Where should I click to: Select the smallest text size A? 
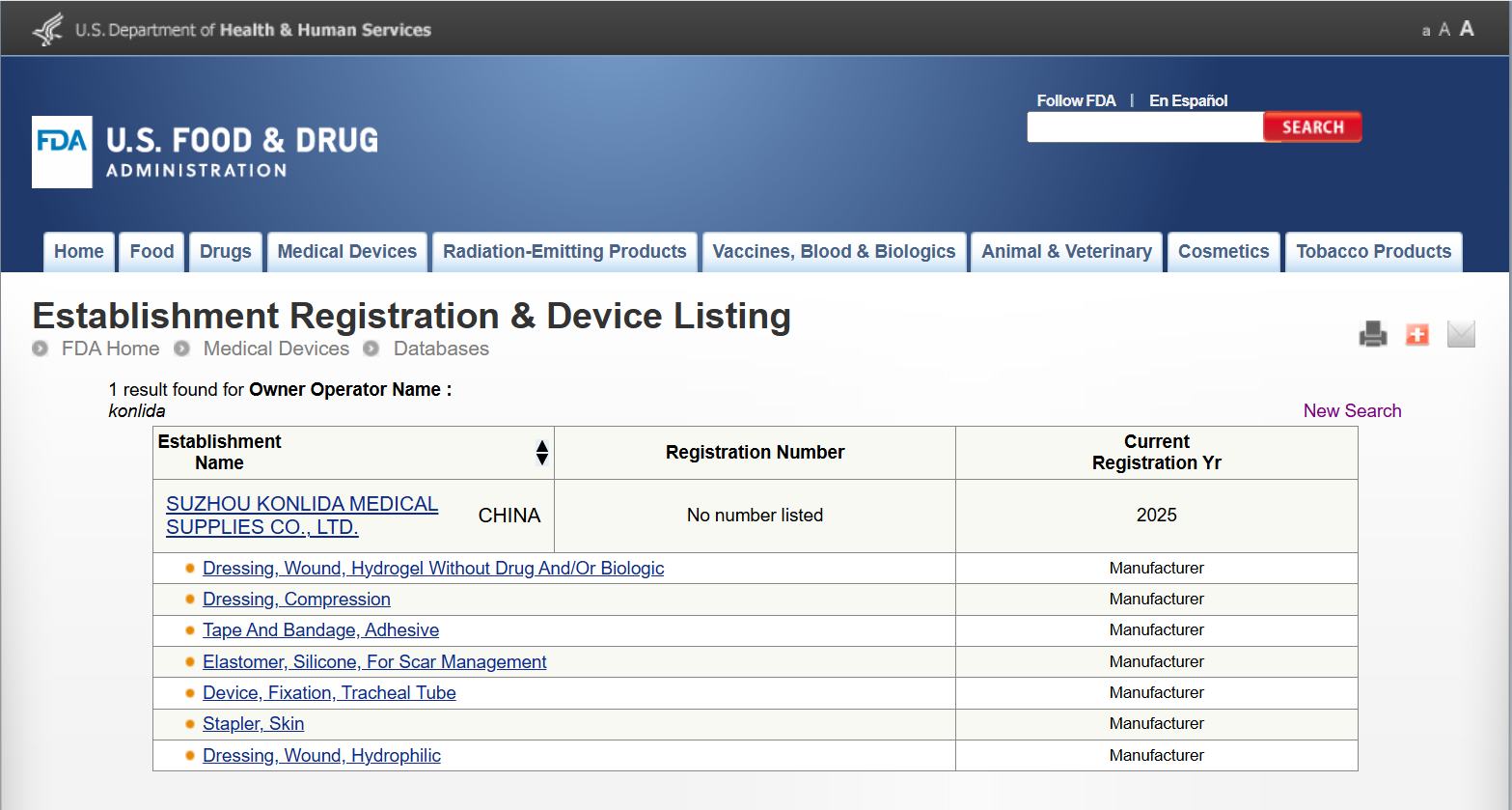(x=1425, y=32)
